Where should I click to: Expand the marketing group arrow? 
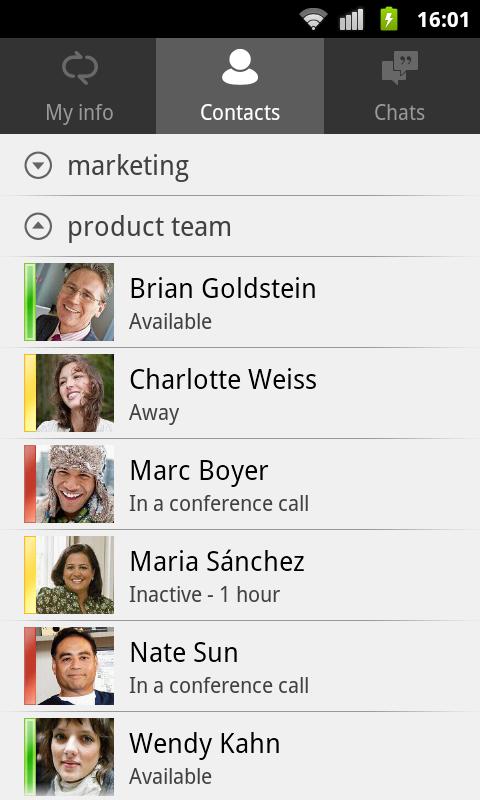(x=38, y=165)
